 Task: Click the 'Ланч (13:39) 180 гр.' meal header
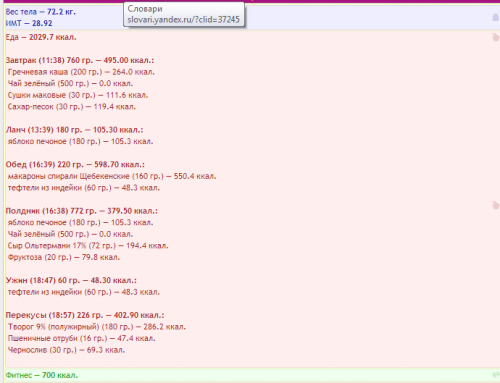point(74,130)
